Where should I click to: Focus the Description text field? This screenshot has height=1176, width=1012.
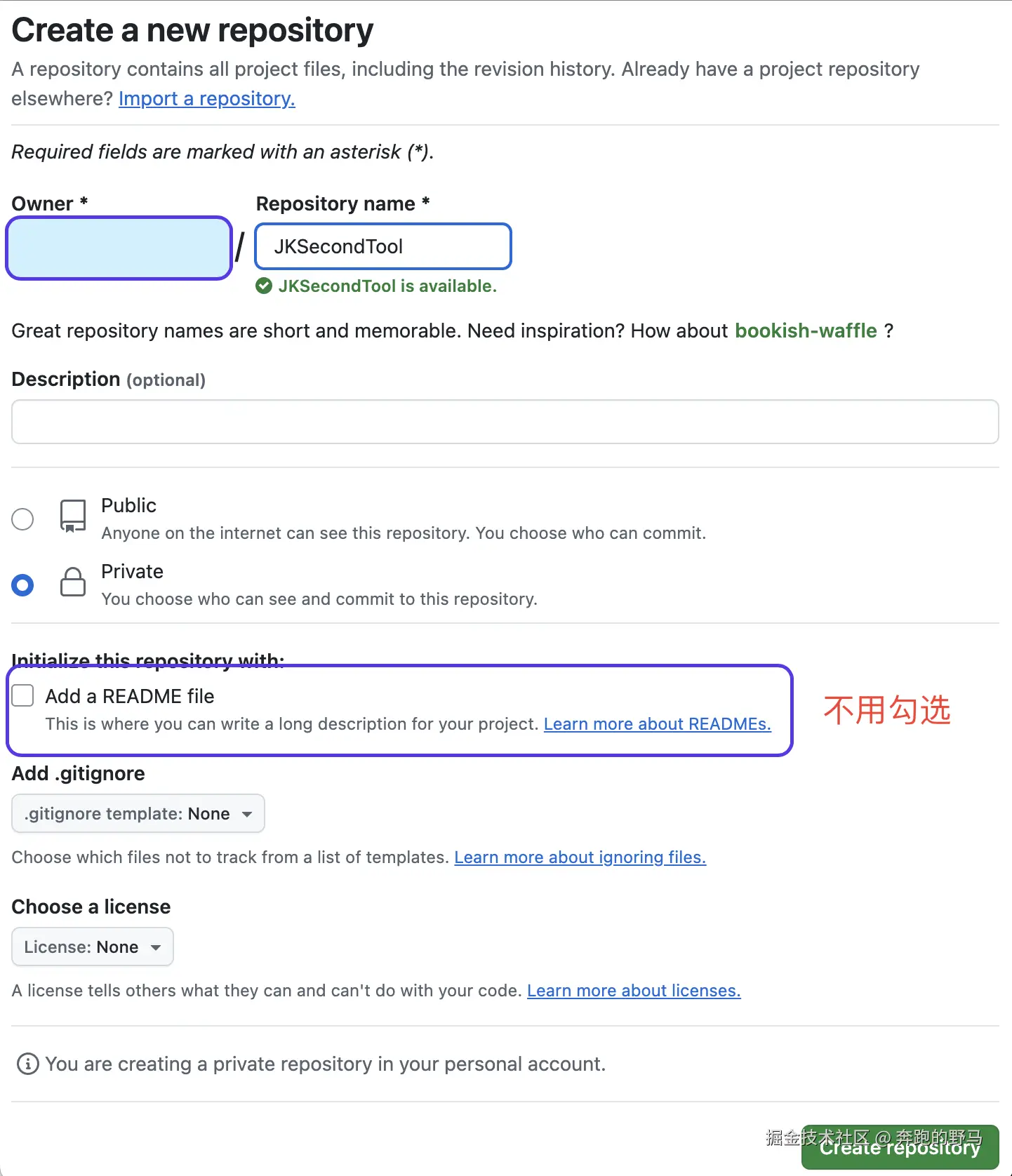[x=505, y=422]
